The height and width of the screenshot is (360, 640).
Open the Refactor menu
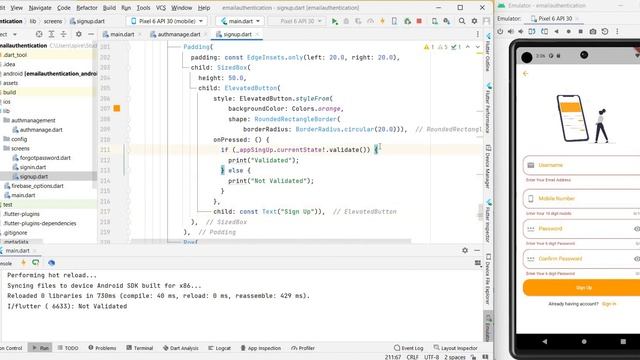pyautogui.click(x=87, y=8)
